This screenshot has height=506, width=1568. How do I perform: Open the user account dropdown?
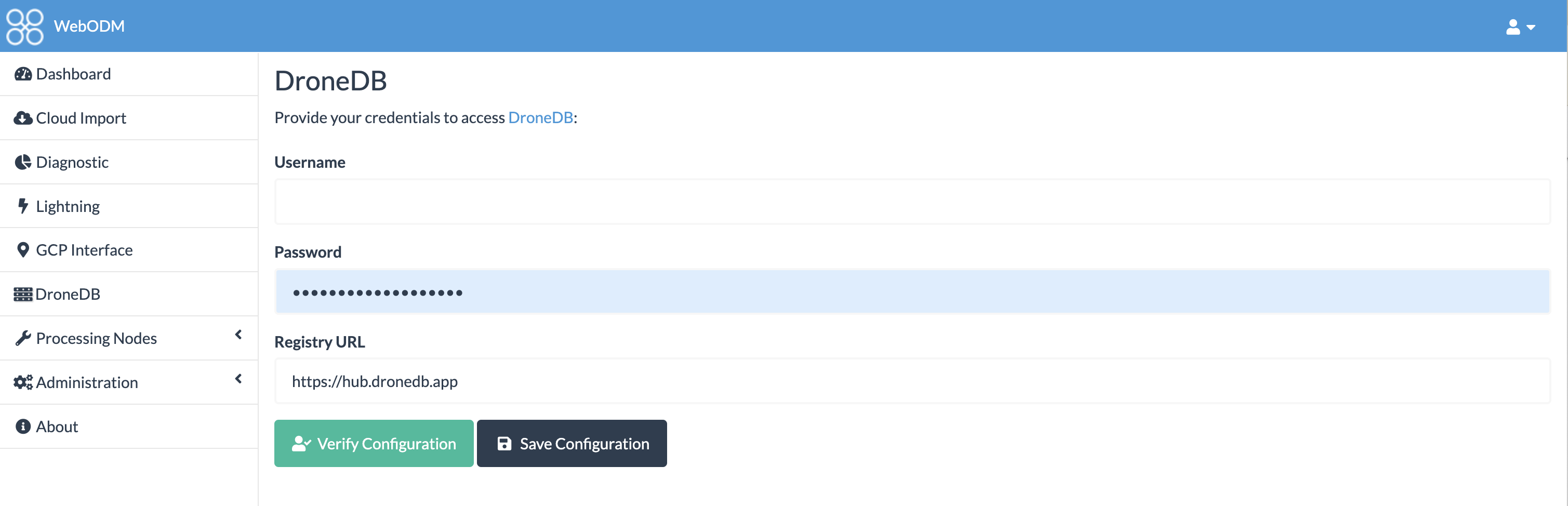click(1520, 27)
